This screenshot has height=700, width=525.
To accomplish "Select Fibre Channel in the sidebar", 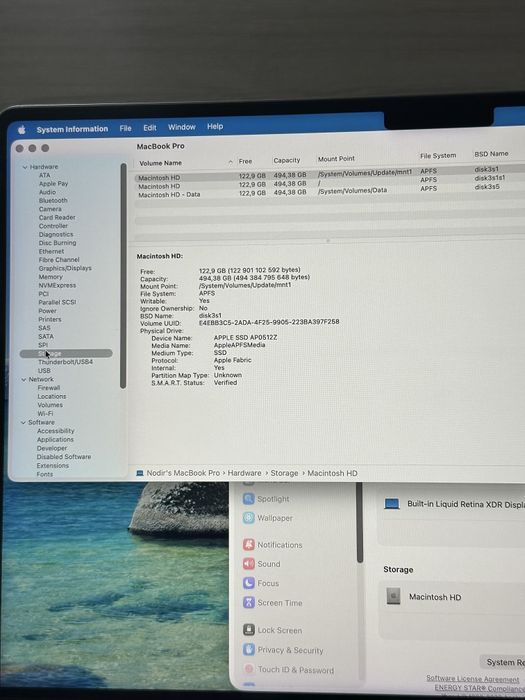I will pyautogui.click(x=59, y=260).
